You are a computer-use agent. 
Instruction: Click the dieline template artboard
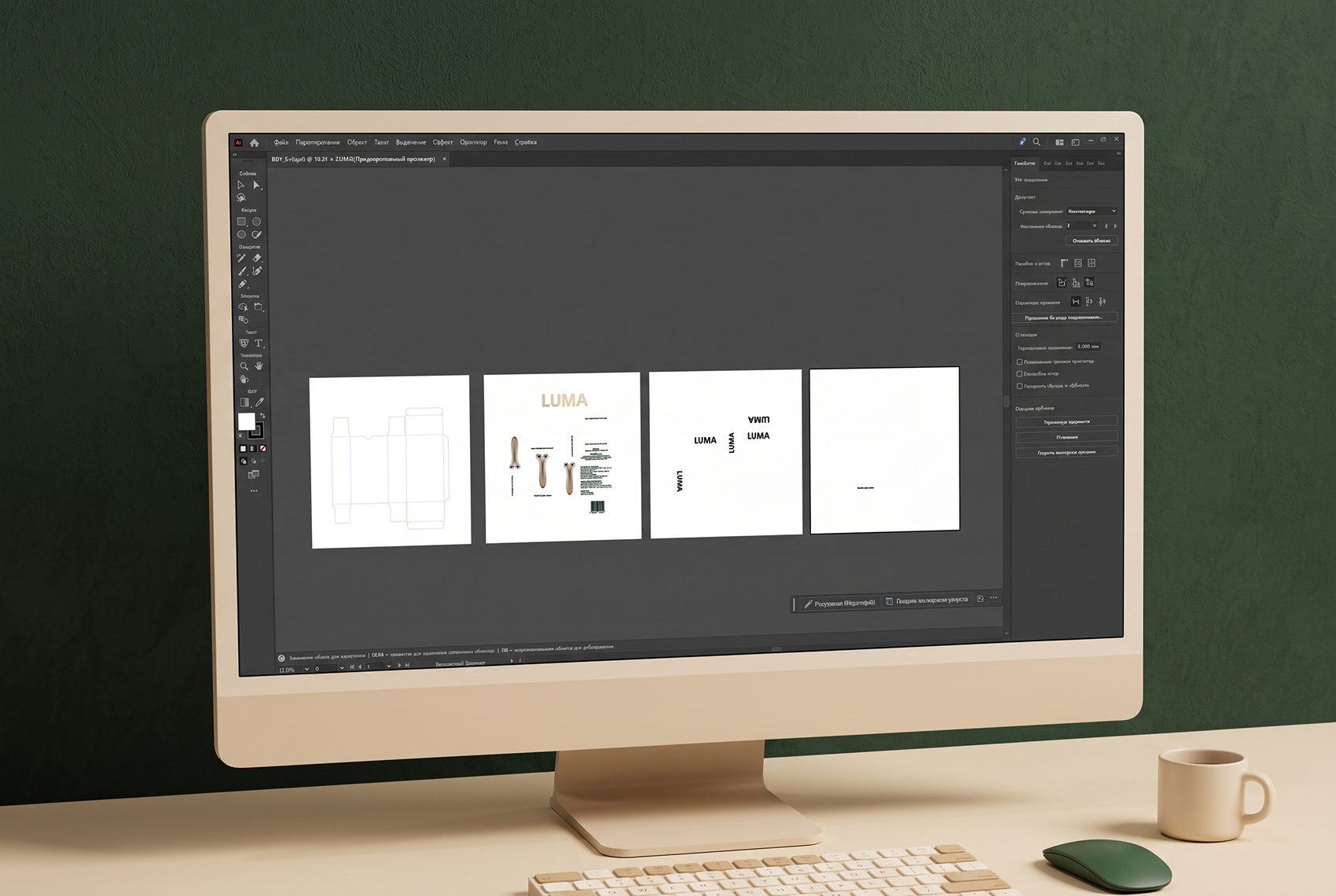(391, 461)
